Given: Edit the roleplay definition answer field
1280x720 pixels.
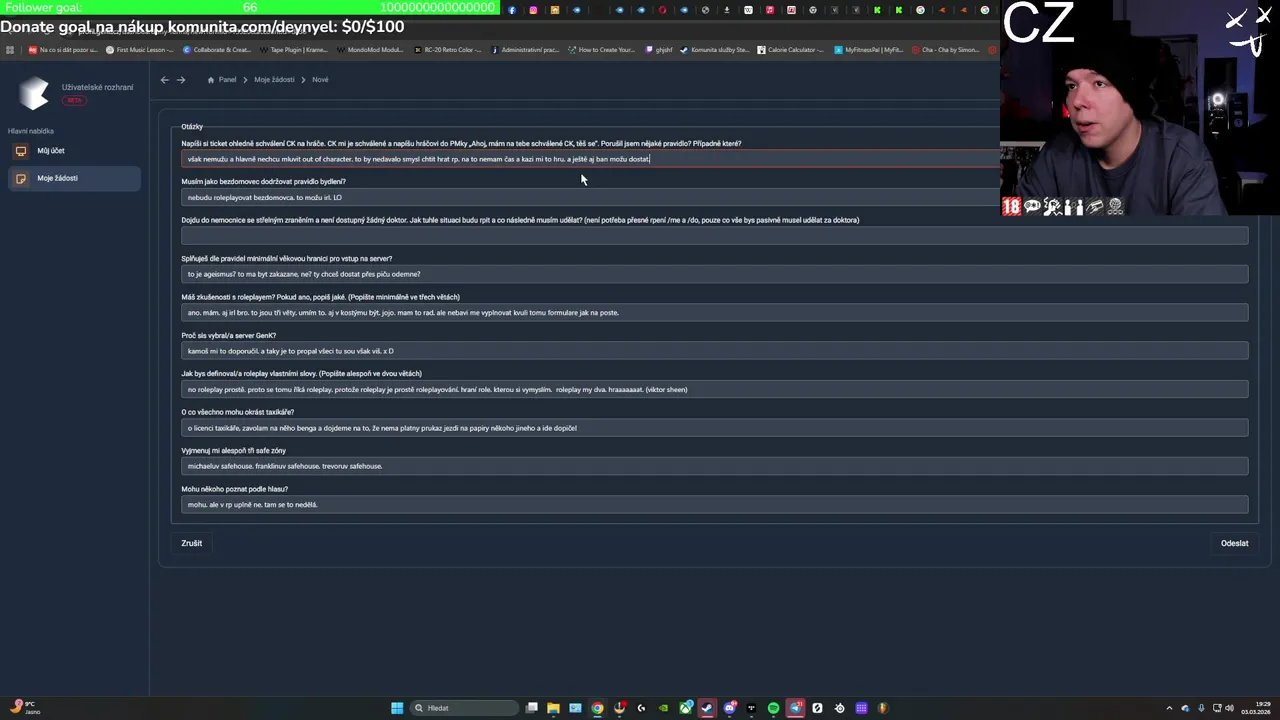Looking at the screenshot, I should (x=714, y=390).
